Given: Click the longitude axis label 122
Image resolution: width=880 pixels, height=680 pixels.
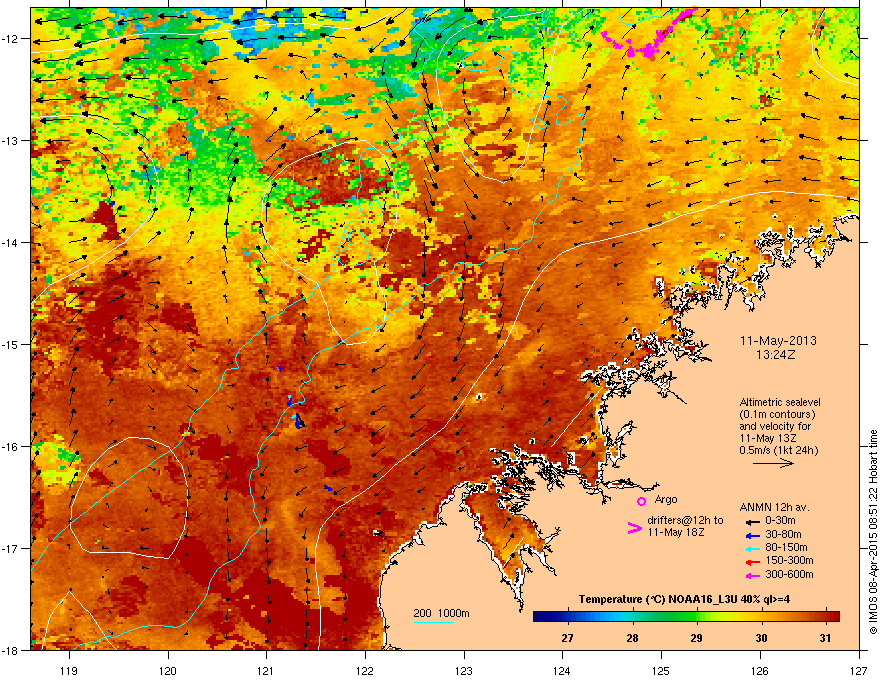Looking at the screenshot, I should (365, 670).
